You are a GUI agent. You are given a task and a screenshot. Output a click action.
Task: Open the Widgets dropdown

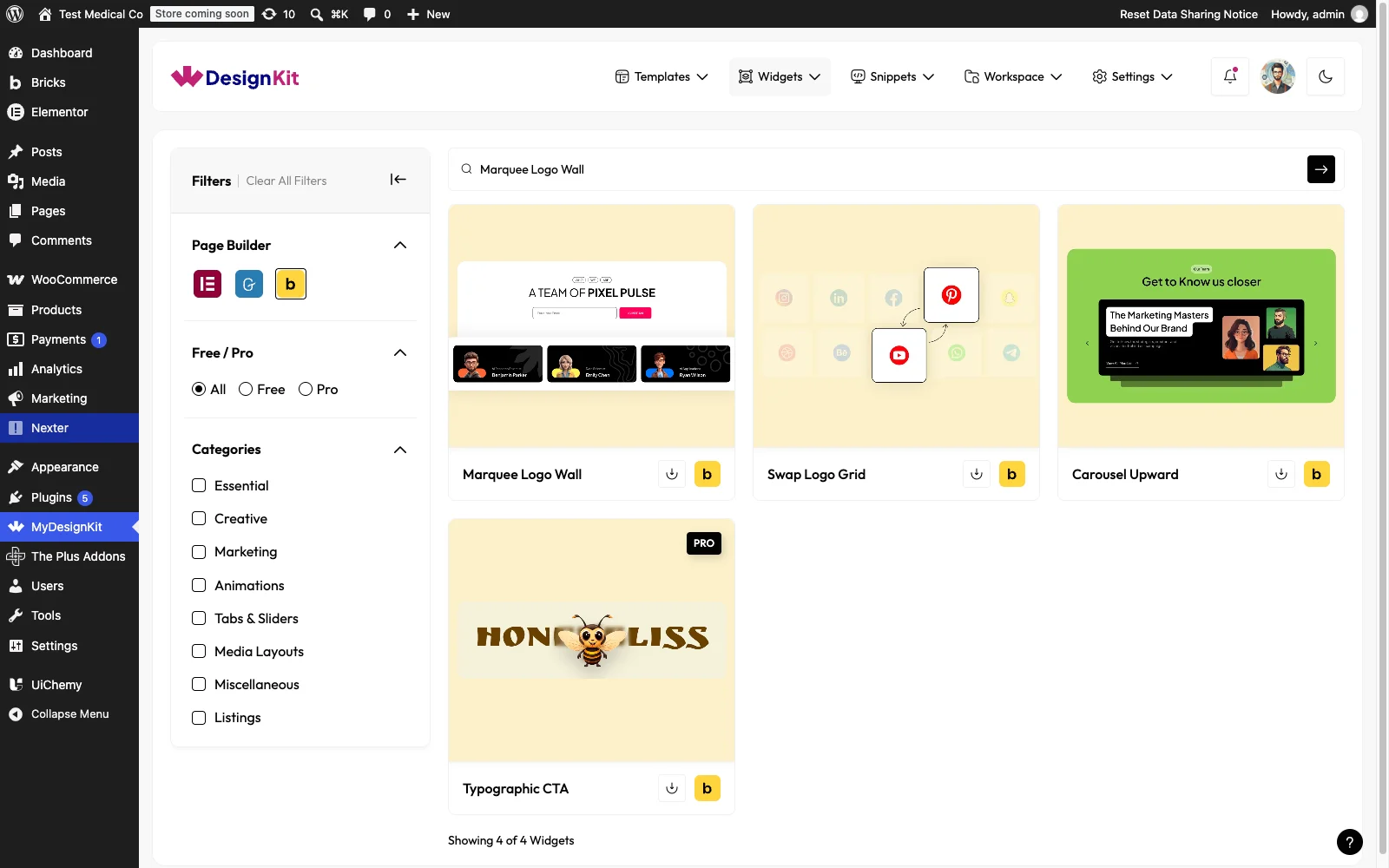(x=780, y=76)
